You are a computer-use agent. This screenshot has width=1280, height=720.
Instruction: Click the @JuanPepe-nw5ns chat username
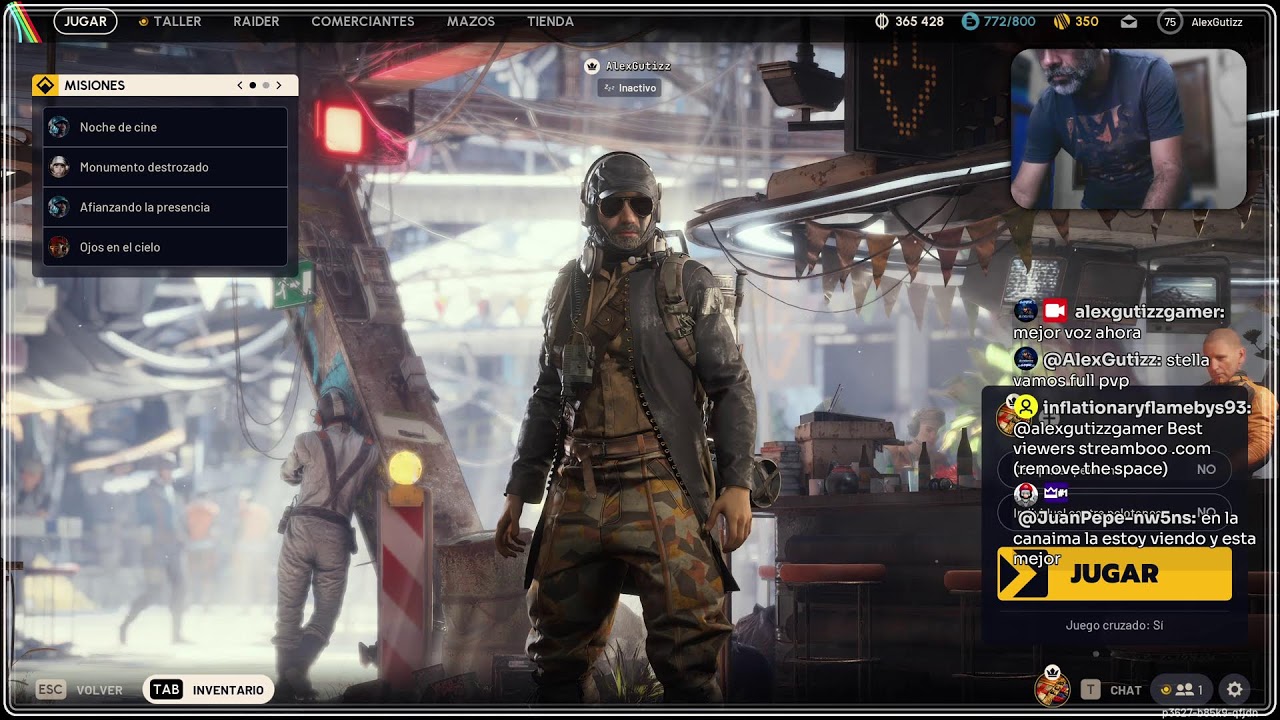pyautogui.click(x=1107, y=518)
